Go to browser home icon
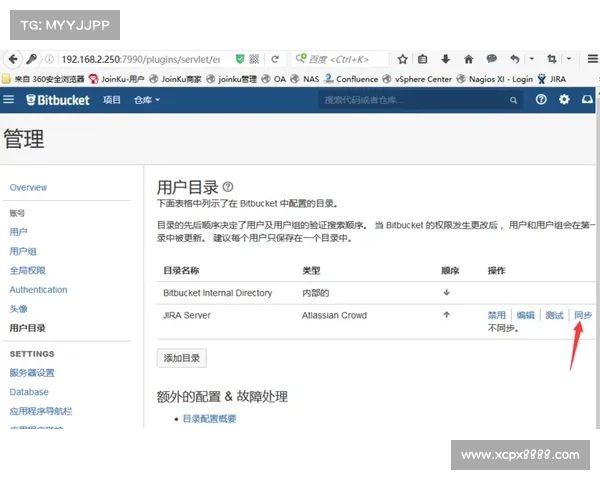Image resolution: width=600 pixels, height=480 pixels. (x=468, y=59)
